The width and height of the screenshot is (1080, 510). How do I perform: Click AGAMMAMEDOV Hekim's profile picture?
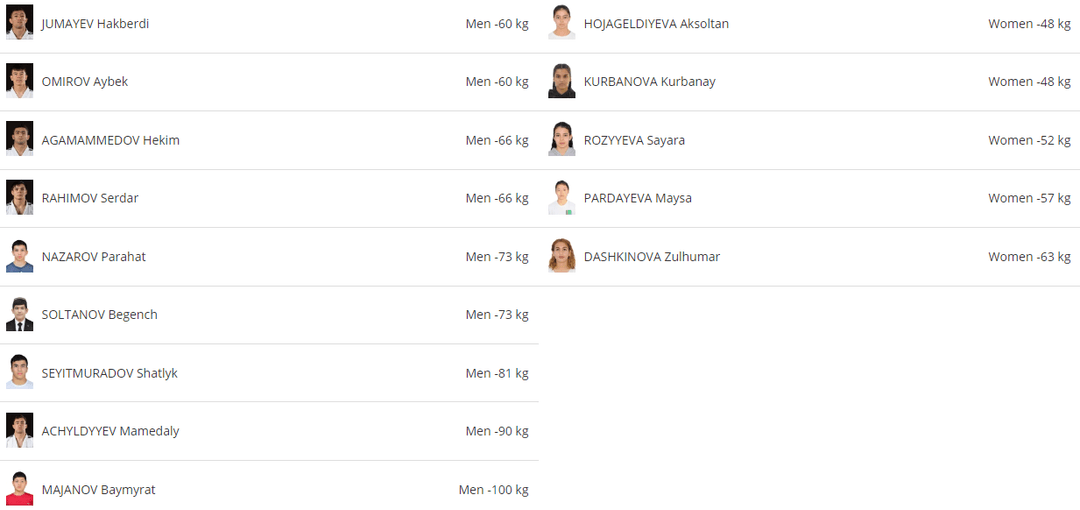(x=20, y=139)
